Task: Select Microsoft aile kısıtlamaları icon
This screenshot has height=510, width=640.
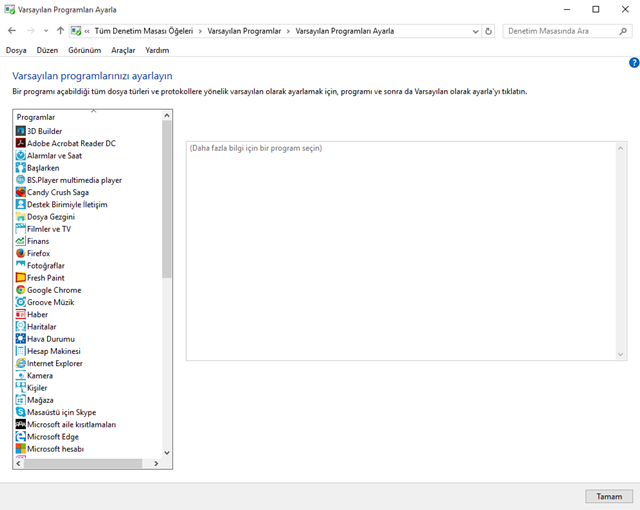Action: 20,424
